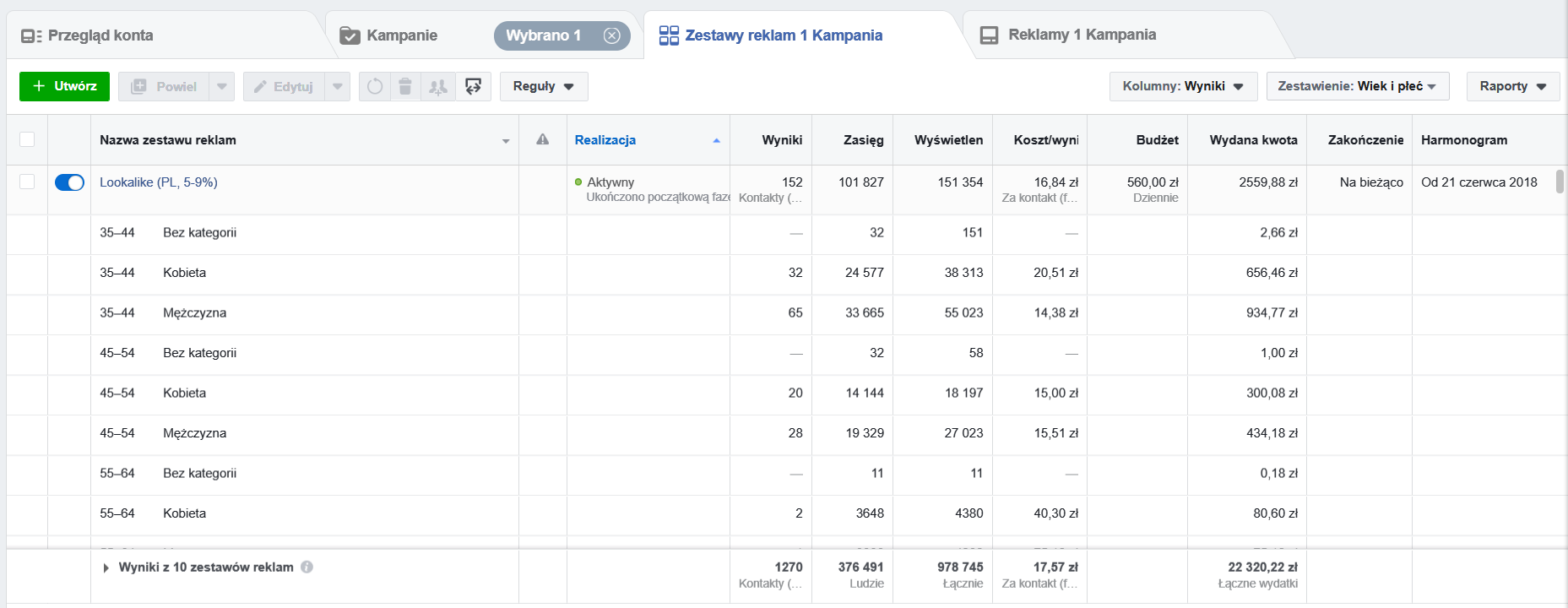The image size is (1568, 608).
Task: Click the Aktywny delivery status
Action: 610,182
